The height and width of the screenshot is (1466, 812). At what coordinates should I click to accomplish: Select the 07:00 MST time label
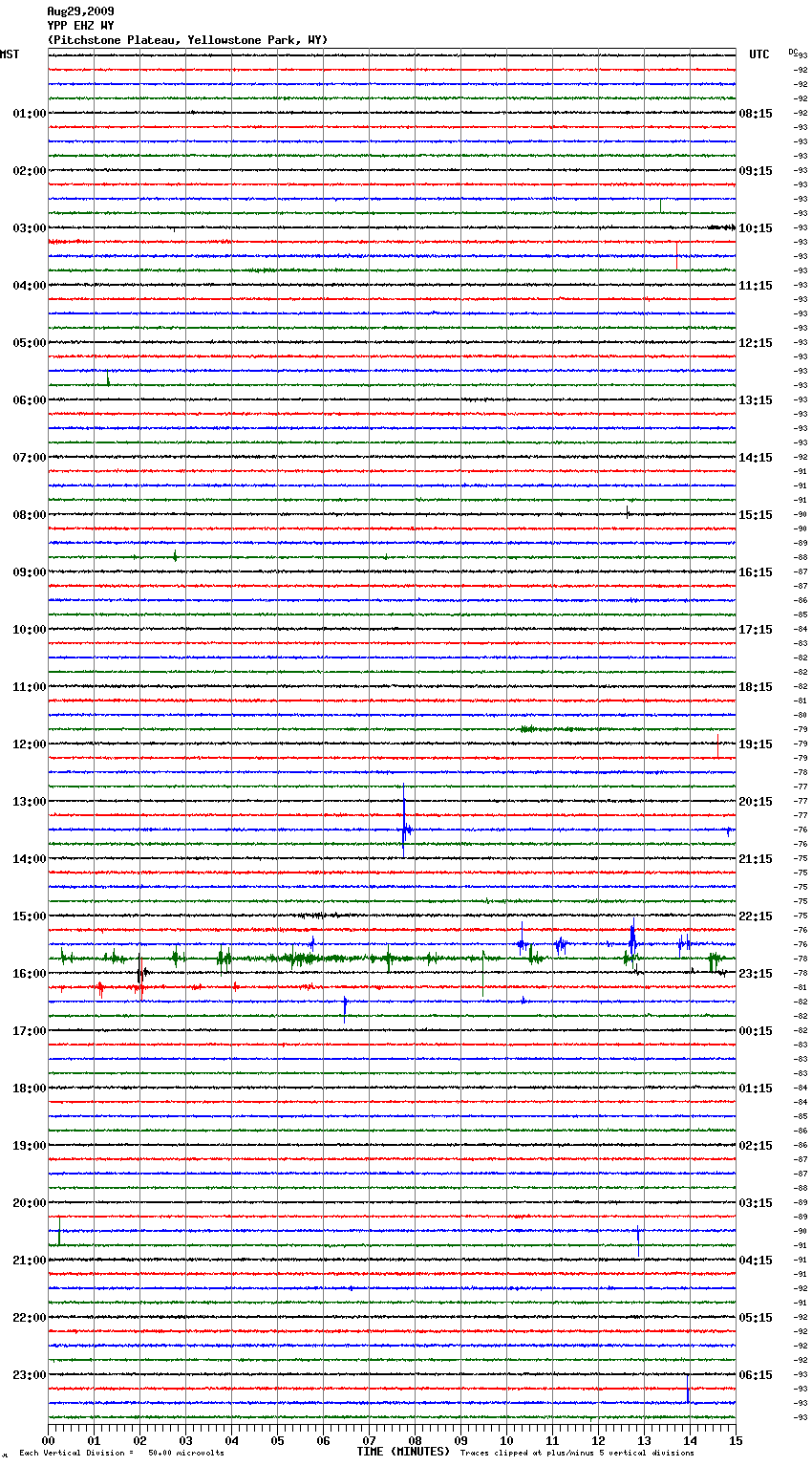pyautogui.click(x=30, y=458)
